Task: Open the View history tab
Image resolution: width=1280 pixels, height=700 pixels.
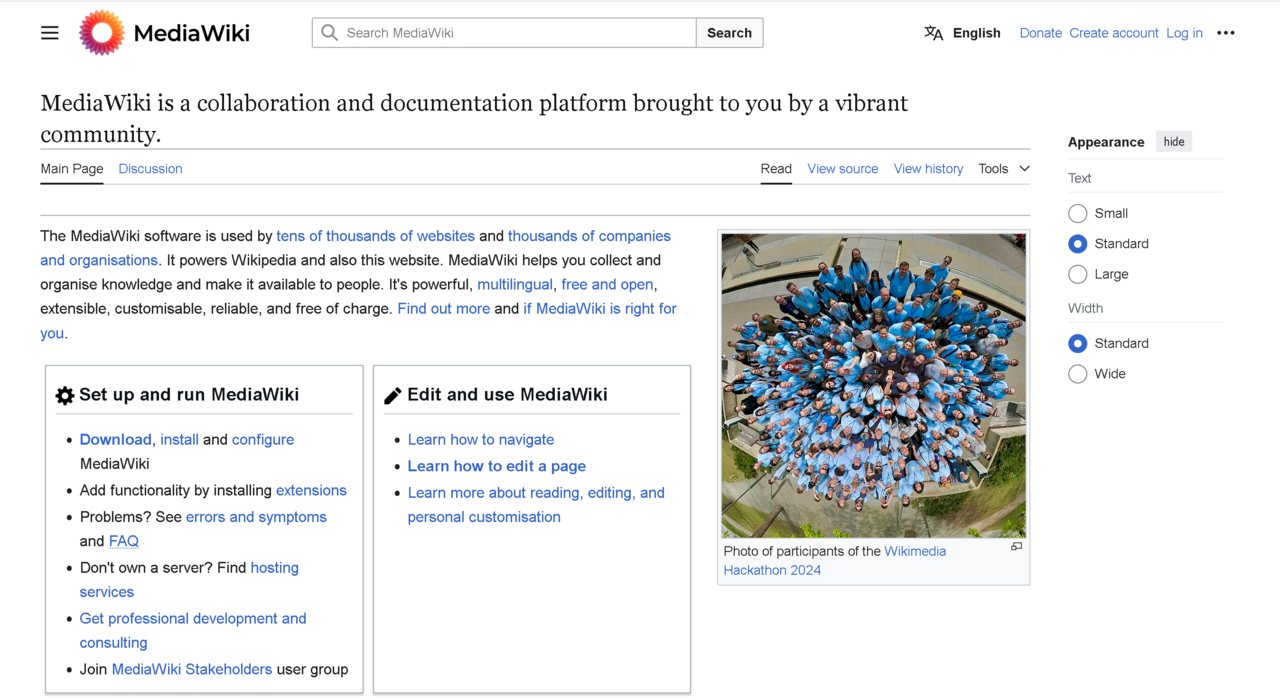Action: (x=928, y=169)
